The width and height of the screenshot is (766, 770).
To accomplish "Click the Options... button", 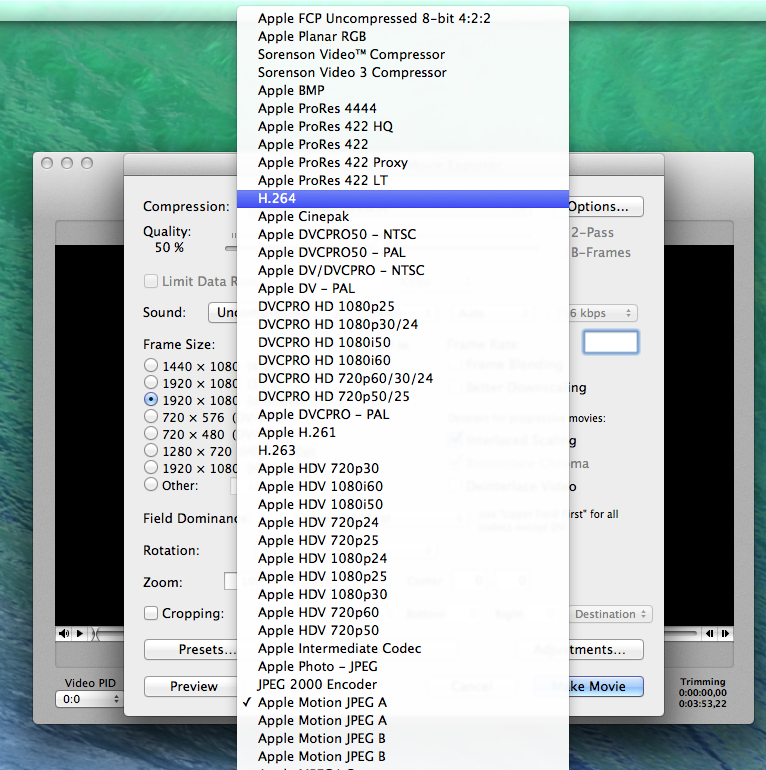I will [606, 206].
